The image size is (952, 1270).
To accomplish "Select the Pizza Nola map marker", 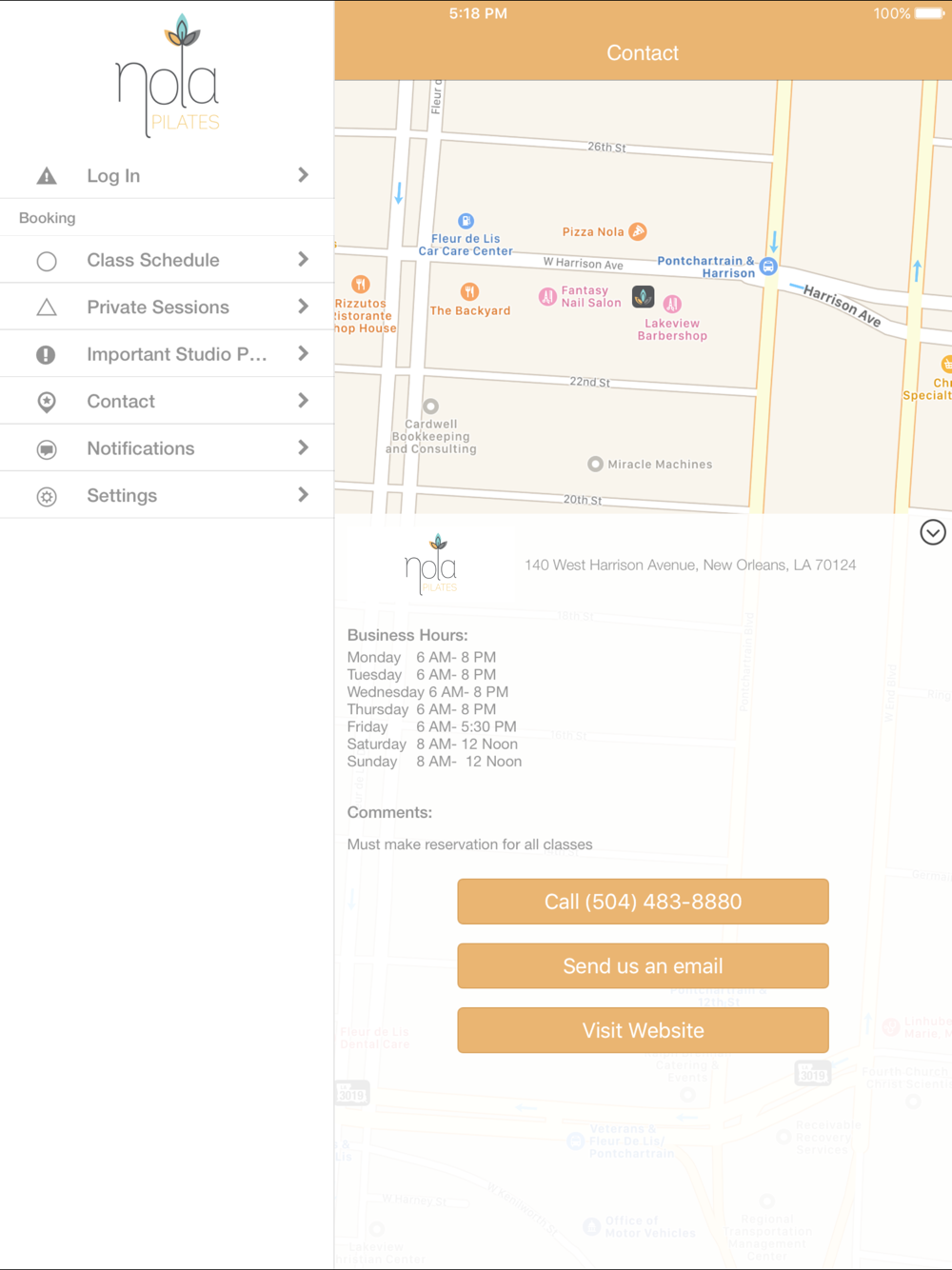I will [638, 231].
